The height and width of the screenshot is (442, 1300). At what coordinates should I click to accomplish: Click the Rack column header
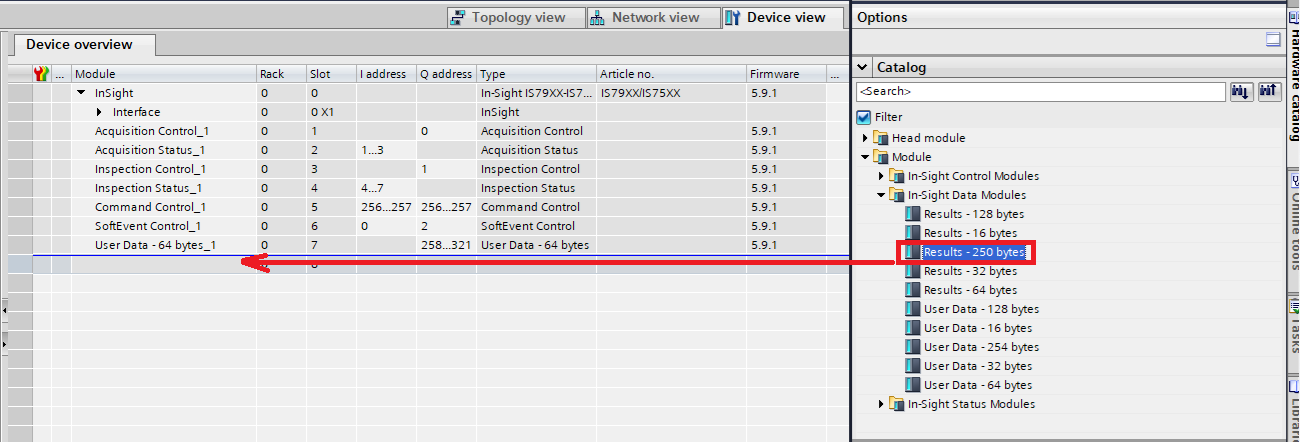pos(281,74)
